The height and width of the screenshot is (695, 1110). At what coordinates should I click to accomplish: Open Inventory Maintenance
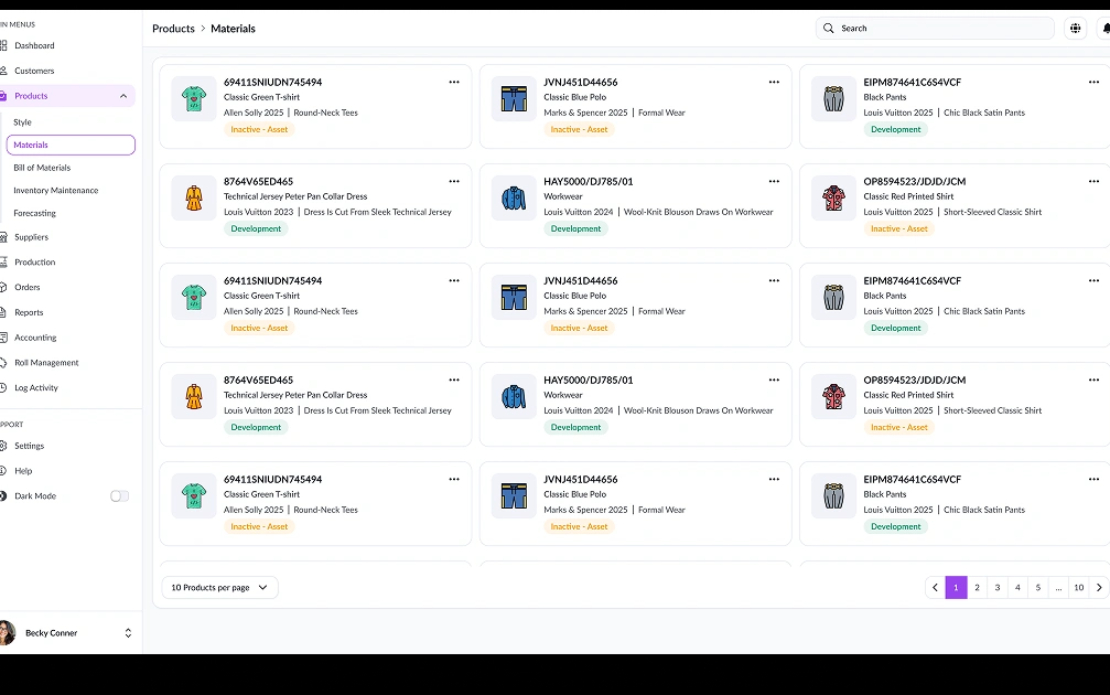click(x=56, y=190)
